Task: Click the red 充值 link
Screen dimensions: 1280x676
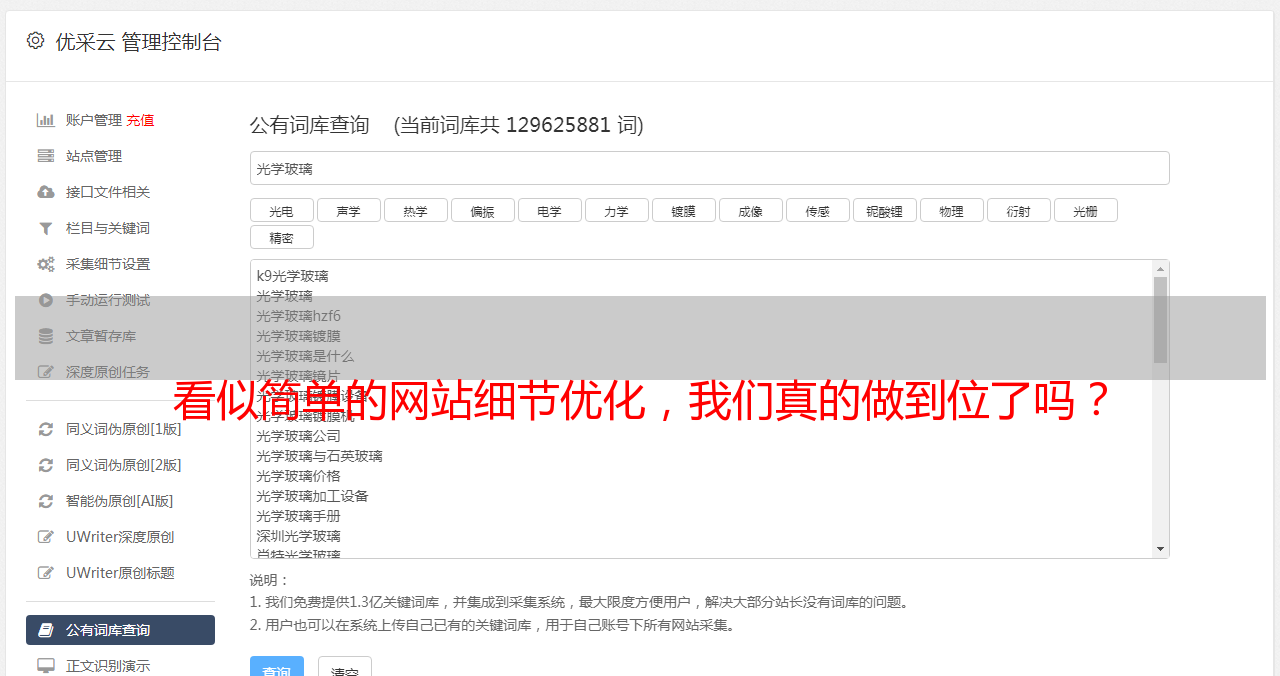Action: pyautogui.click(x=140, y=120)
